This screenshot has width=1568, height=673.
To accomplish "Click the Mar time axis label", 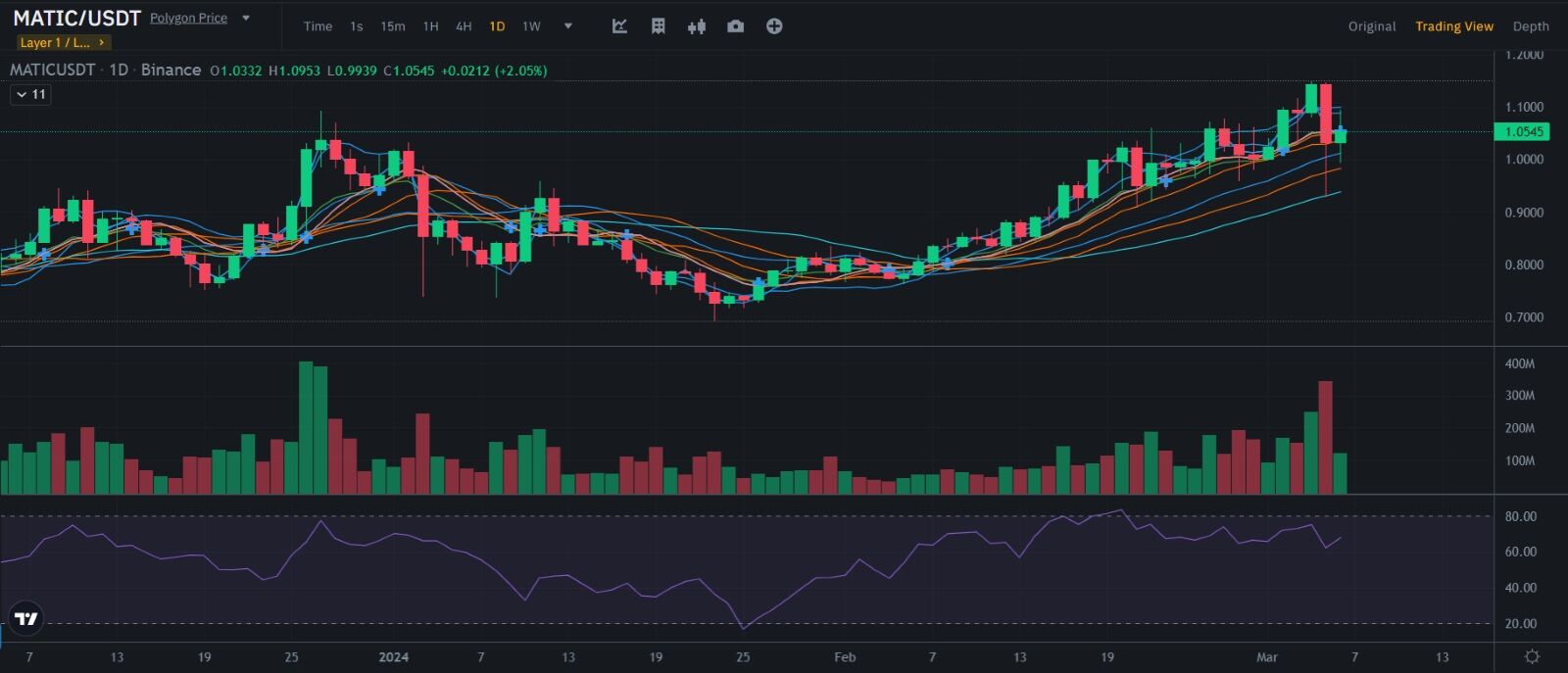I will [x=1267, y=656].
